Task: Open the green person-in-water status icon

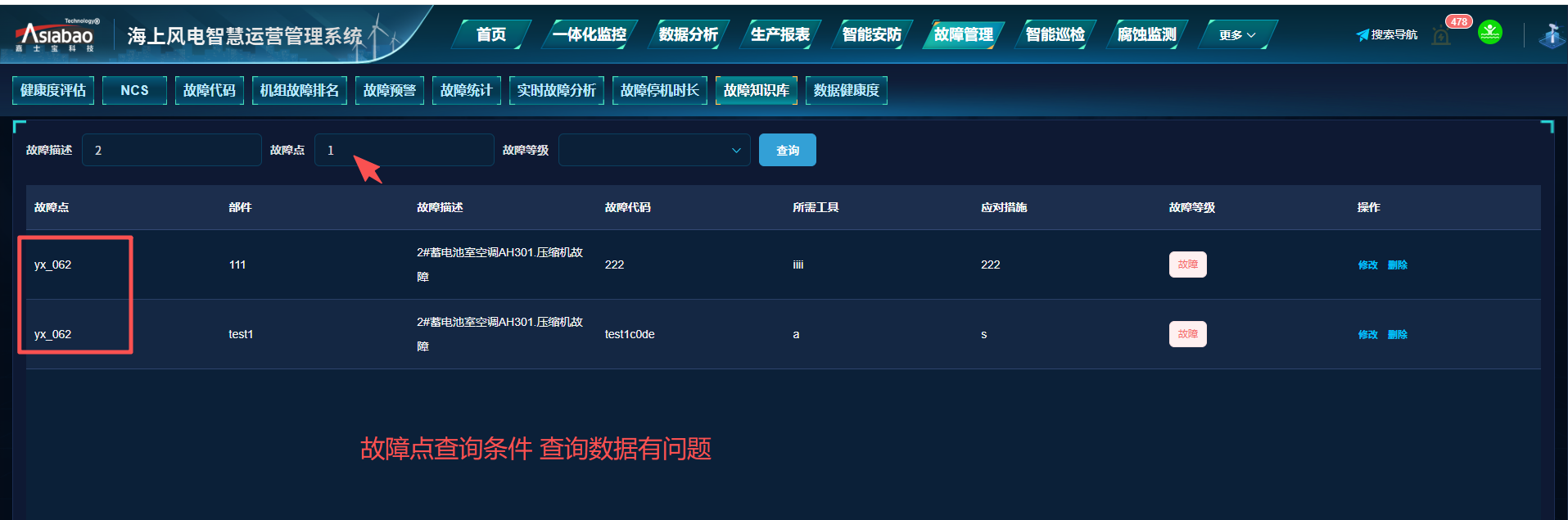Action: coord(1490,33)
